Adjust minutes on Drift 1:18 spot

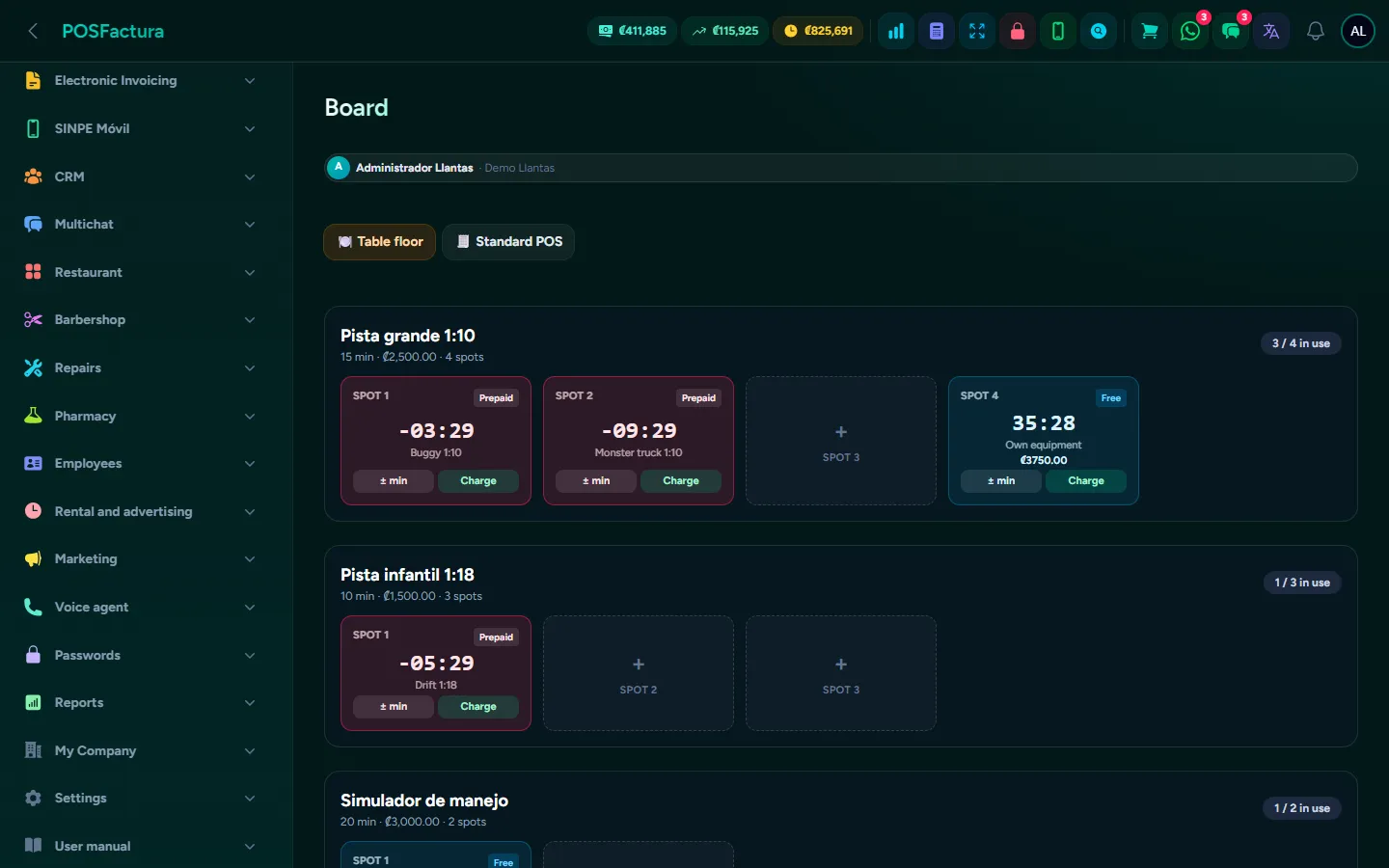(x=394, y=707)
